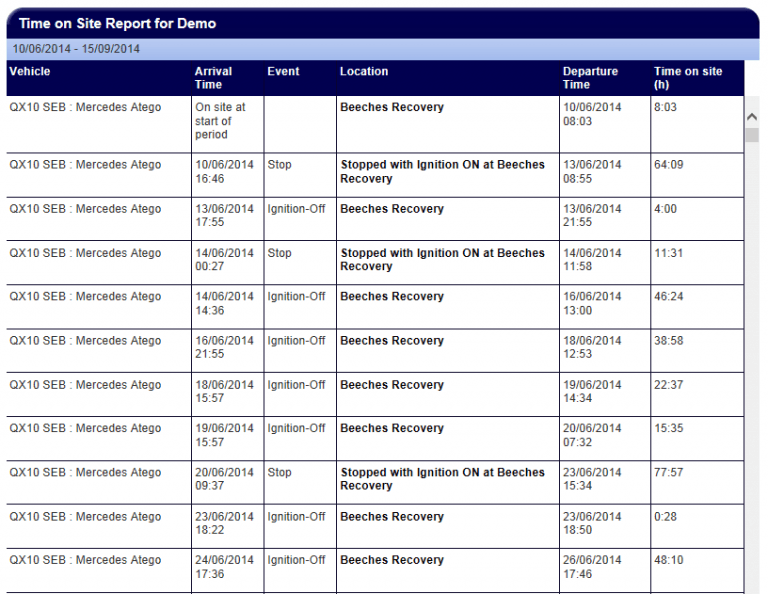Click departure time 19/06/2014 14:34

coord(592,391)
